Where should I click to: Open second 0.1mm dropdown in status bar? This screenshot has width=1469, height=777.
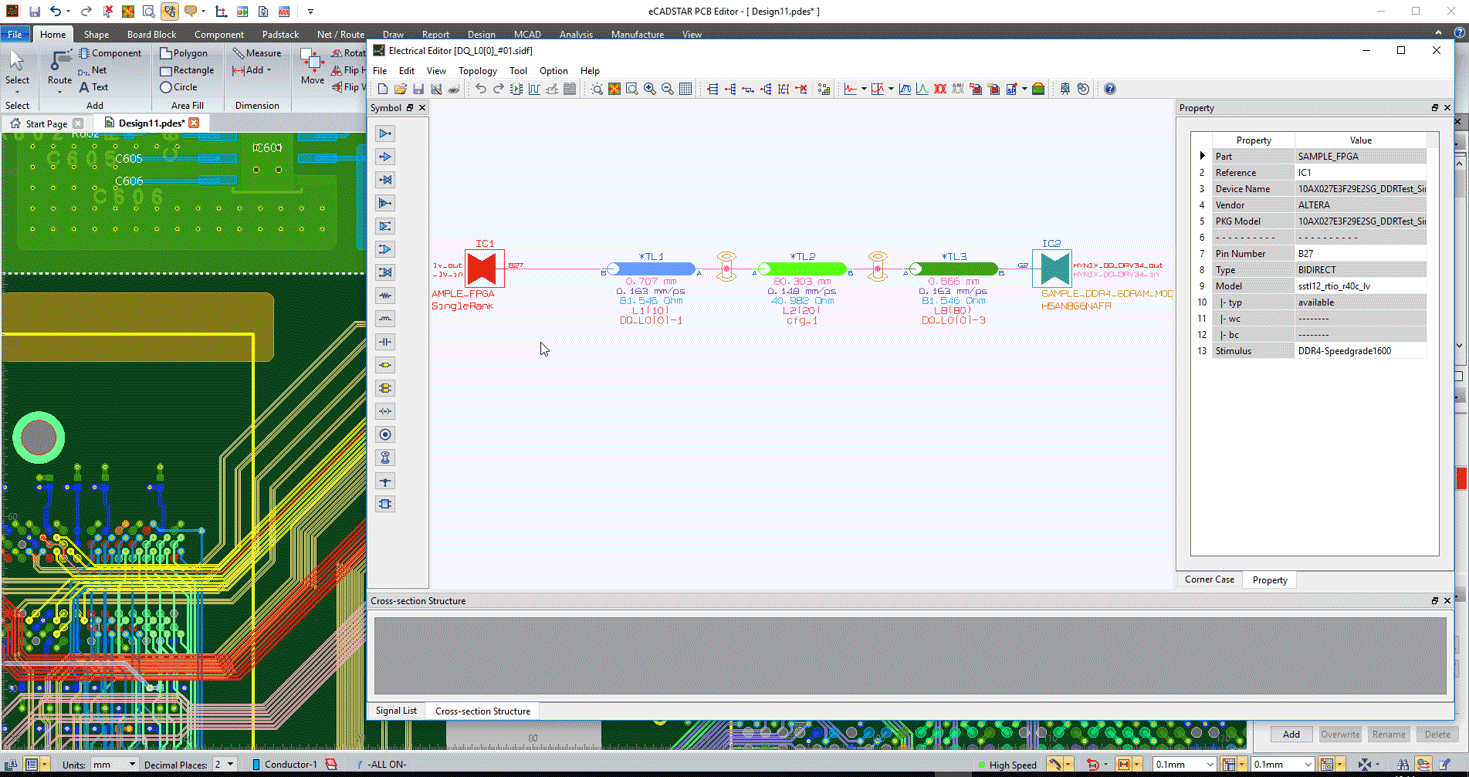pos(1308,765)
